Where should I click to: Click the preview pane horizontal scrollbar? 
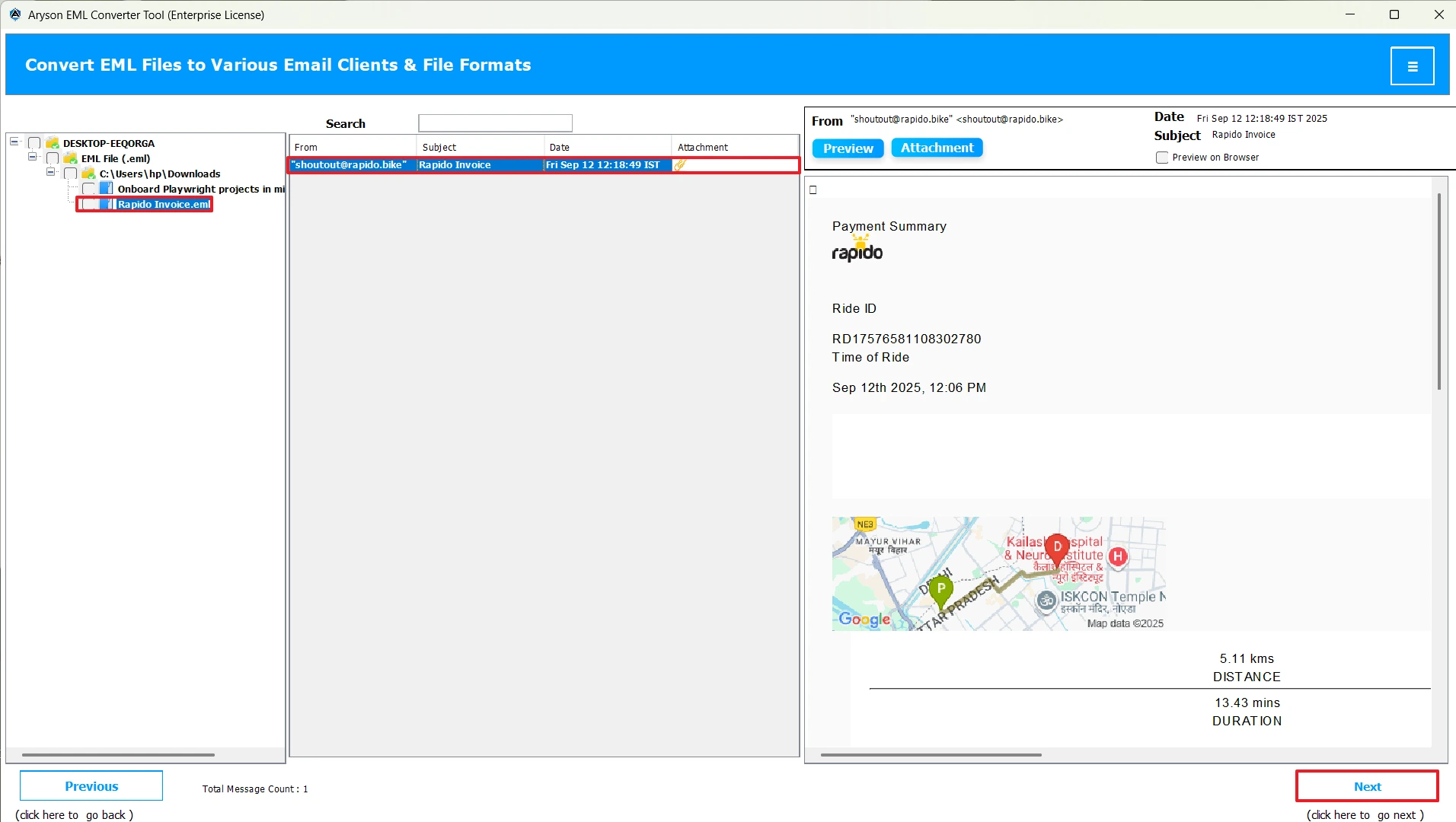(x=931, y=755)
